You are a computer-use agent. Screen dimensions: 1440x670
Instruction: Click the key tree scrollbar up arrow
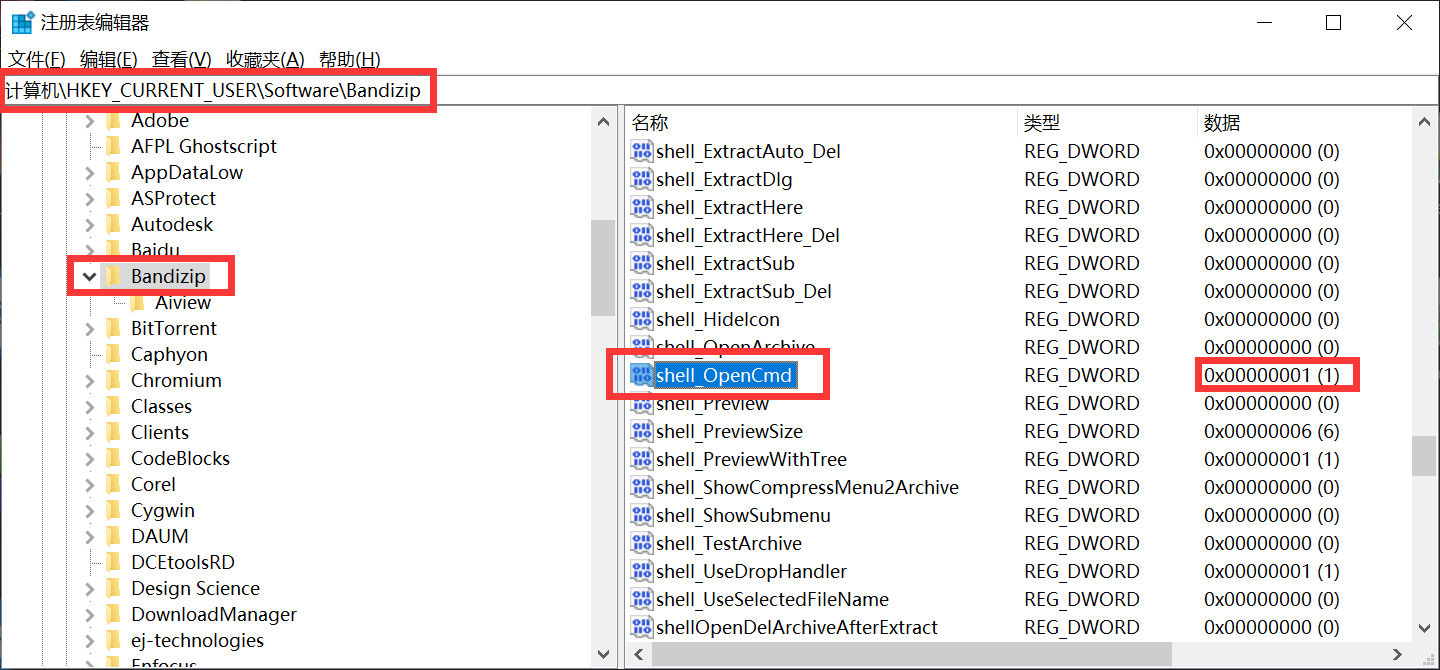coord(604,122)
